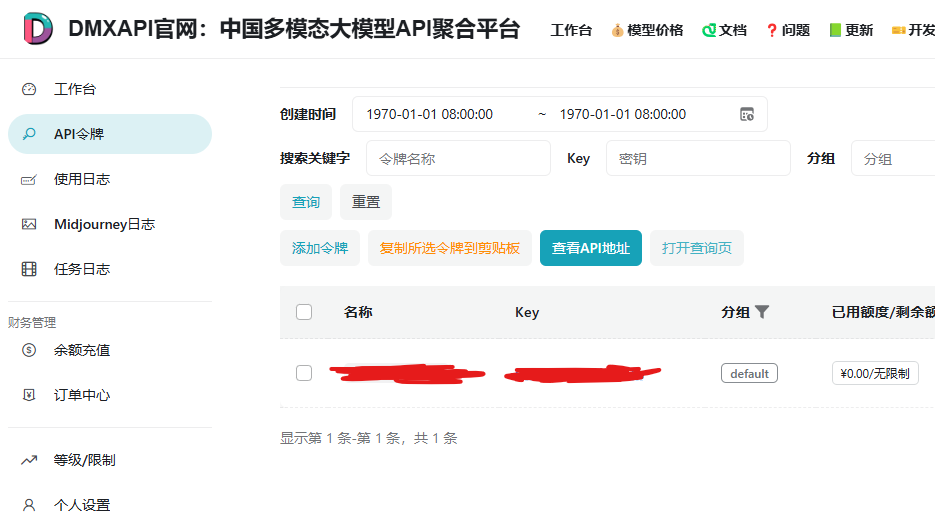Click the 查询 button

306,202
